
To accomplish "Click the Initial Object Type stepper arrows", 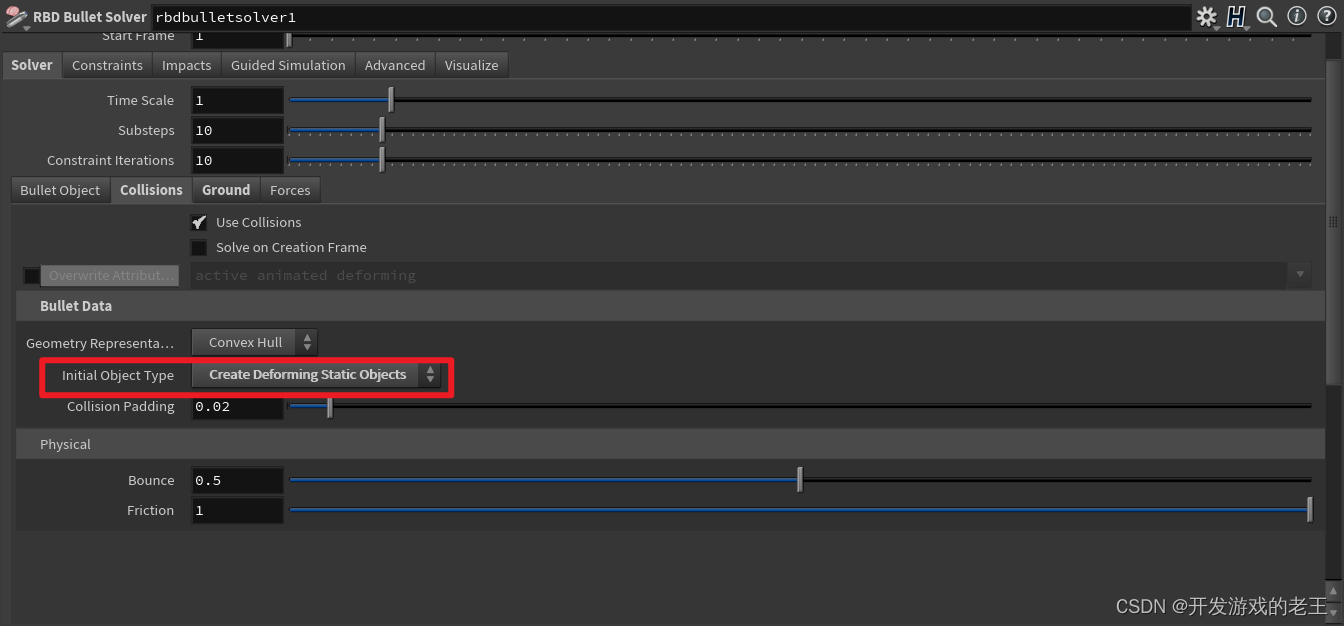I will point(430,375).
